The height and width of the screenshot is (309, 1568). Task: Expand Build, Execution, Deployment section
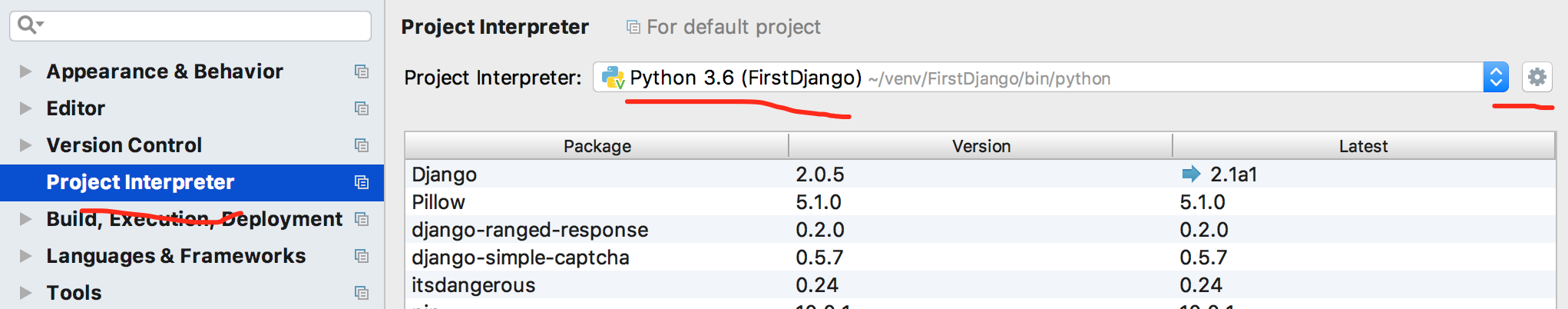(25, 219)
